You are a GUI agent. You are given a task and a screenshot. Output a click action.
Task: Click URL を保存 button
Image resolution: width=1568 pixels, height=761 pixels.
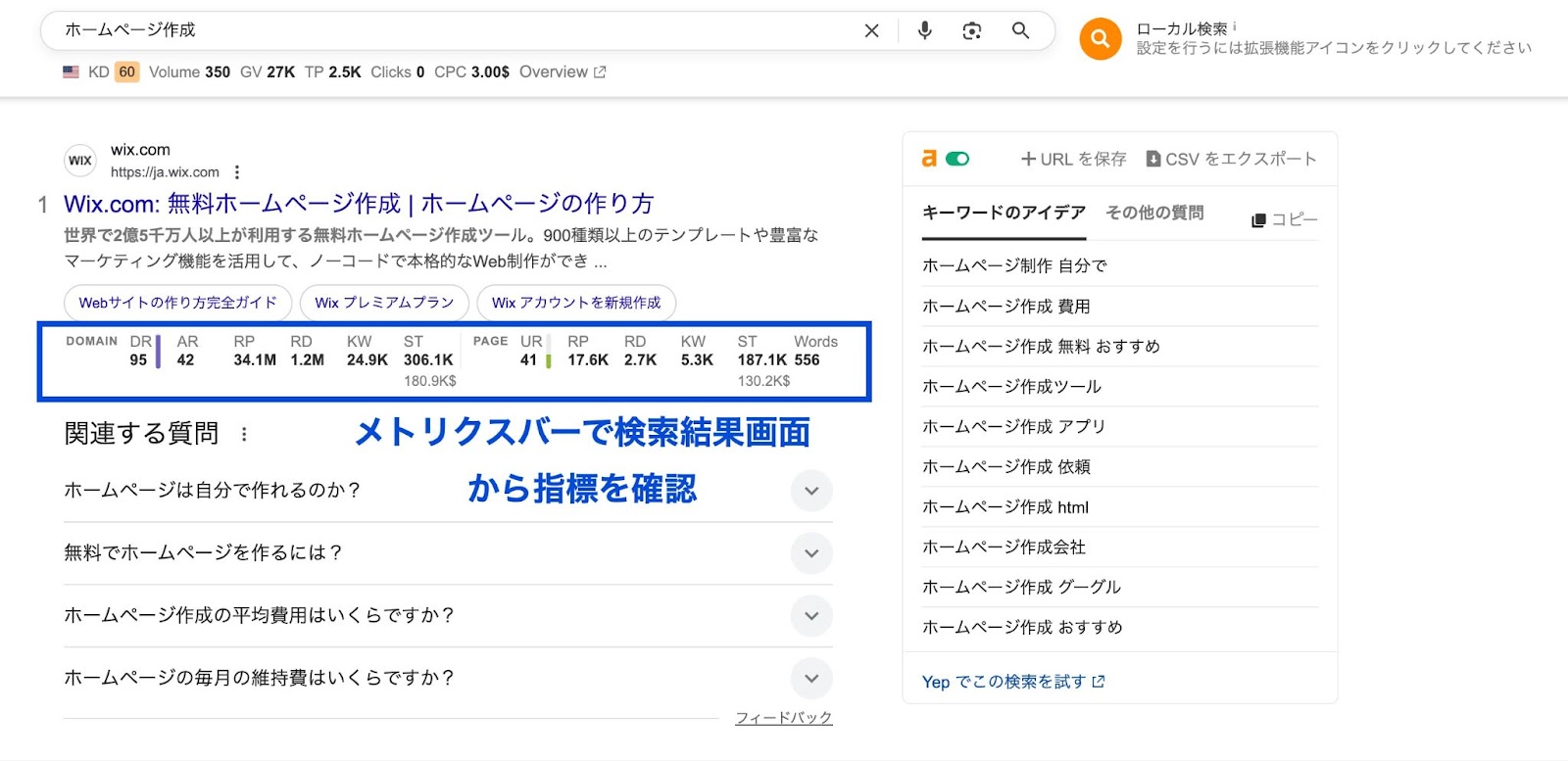pos(1073,159)
